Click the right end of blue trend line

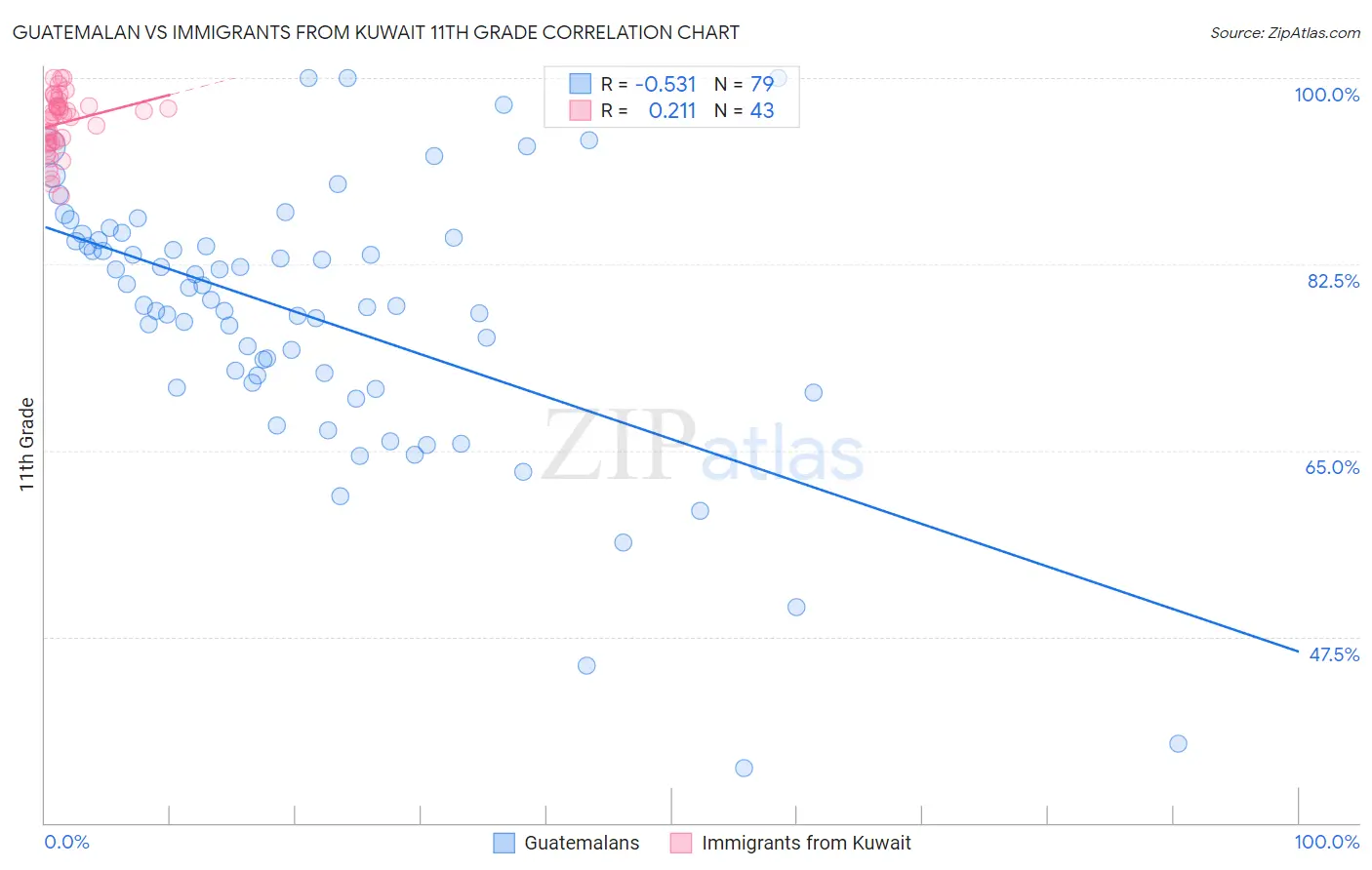1297,651
